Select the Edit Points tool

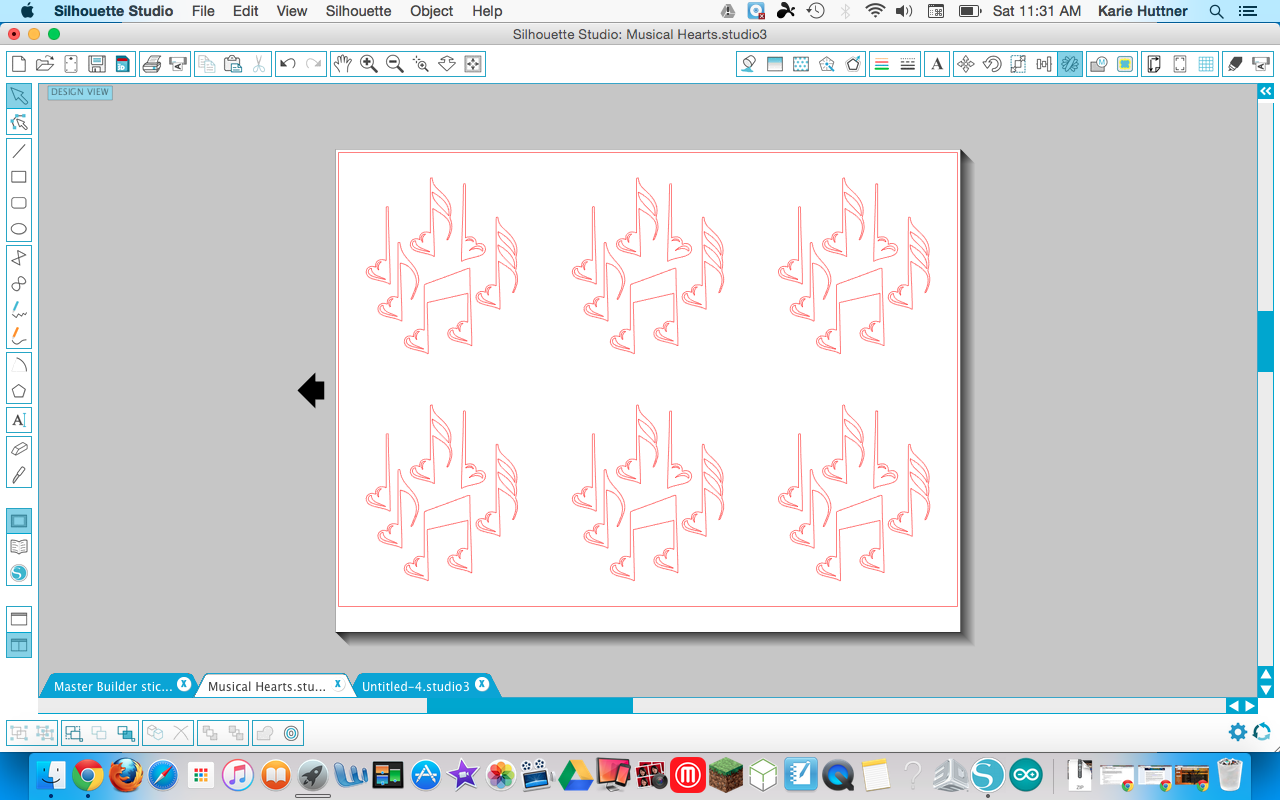pos(18,122)
